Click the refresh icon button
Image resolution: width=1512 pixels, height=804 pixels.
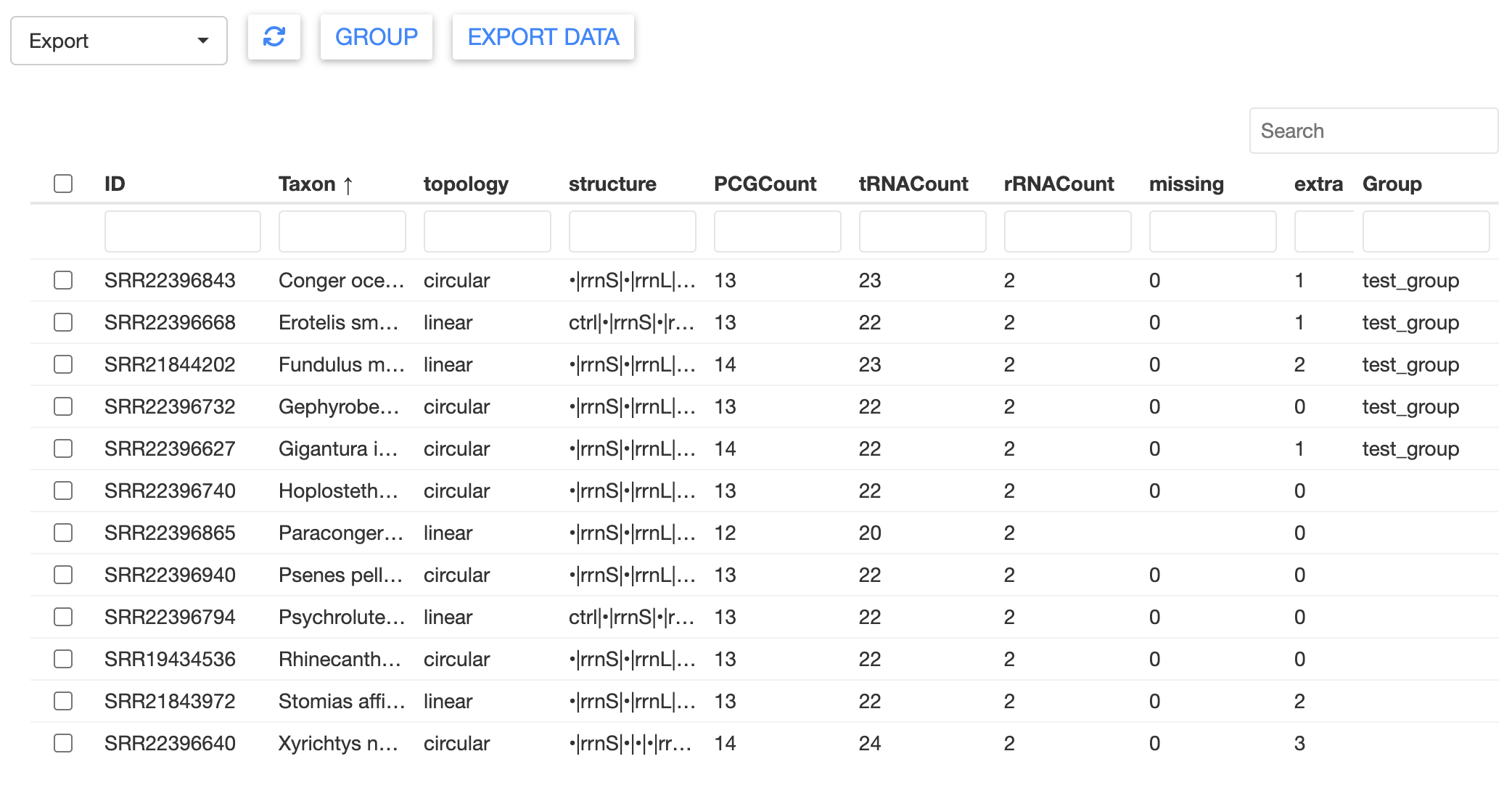pos(274,37)
